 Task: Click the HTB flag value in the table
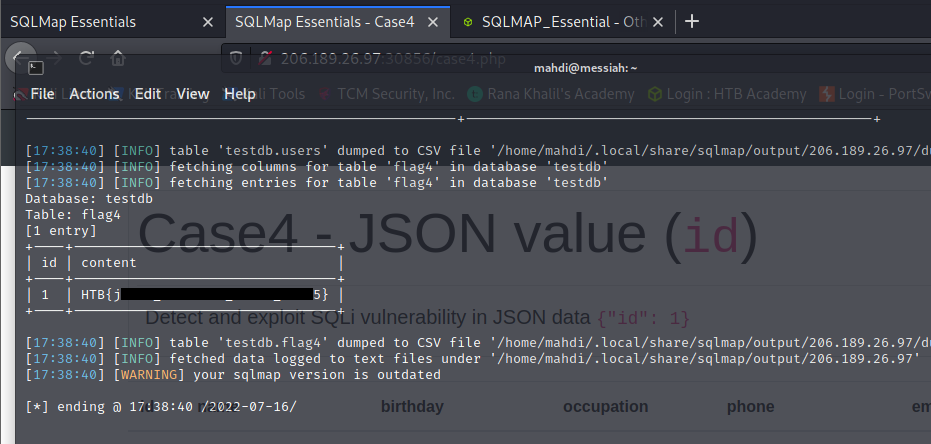click(x=205, y=294)
